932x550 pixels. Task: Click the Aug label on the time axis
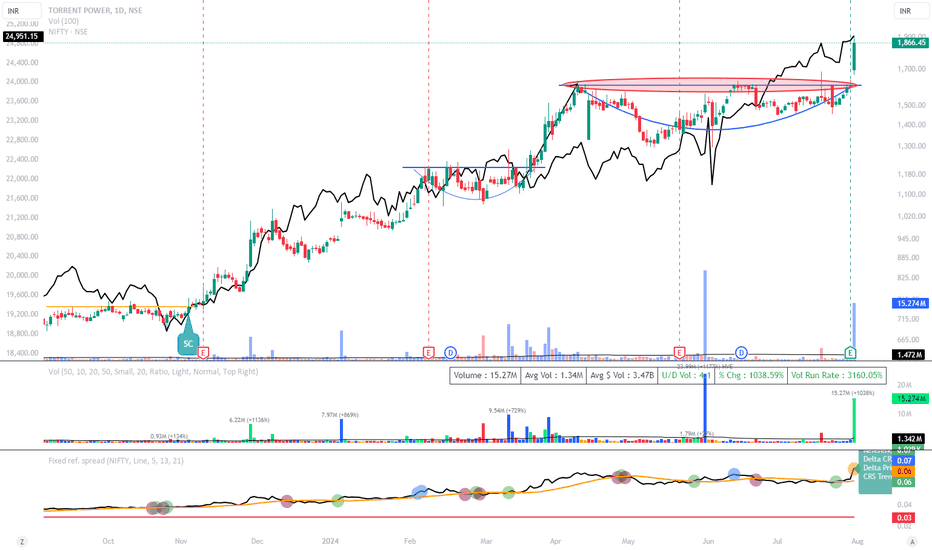point(857,541)
